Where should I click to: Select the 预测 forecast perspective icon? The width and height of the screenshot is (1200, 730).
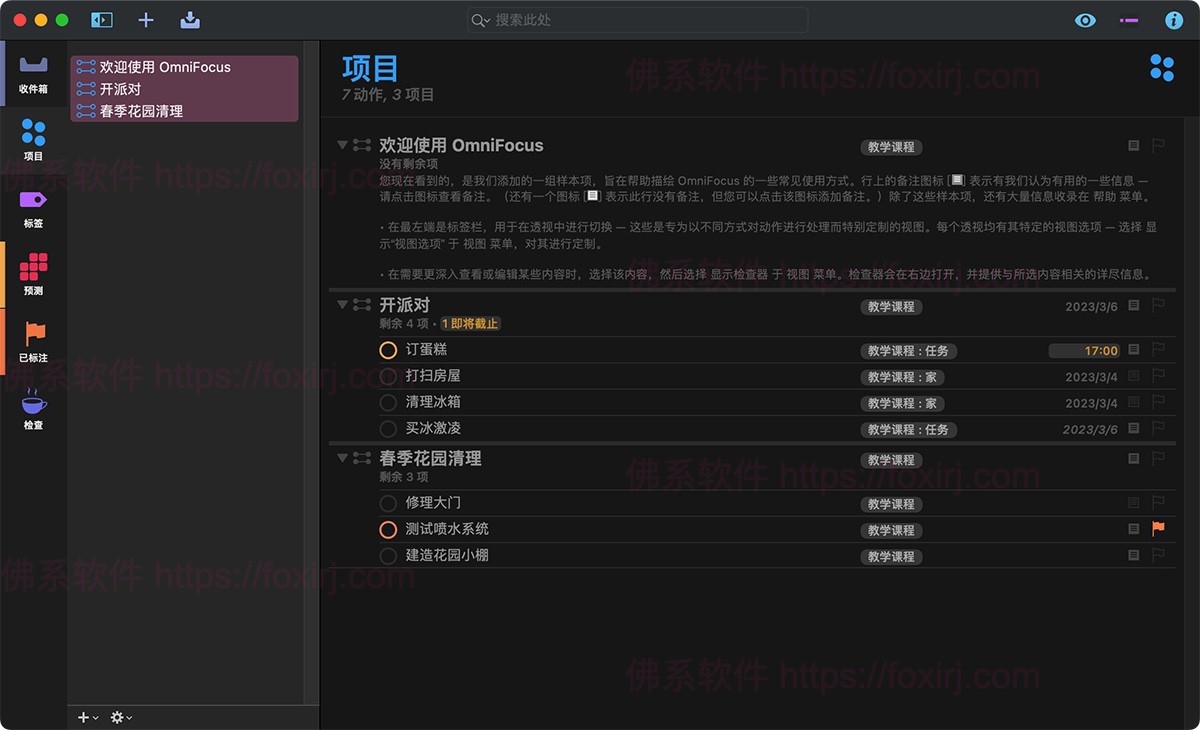point(33,268)
